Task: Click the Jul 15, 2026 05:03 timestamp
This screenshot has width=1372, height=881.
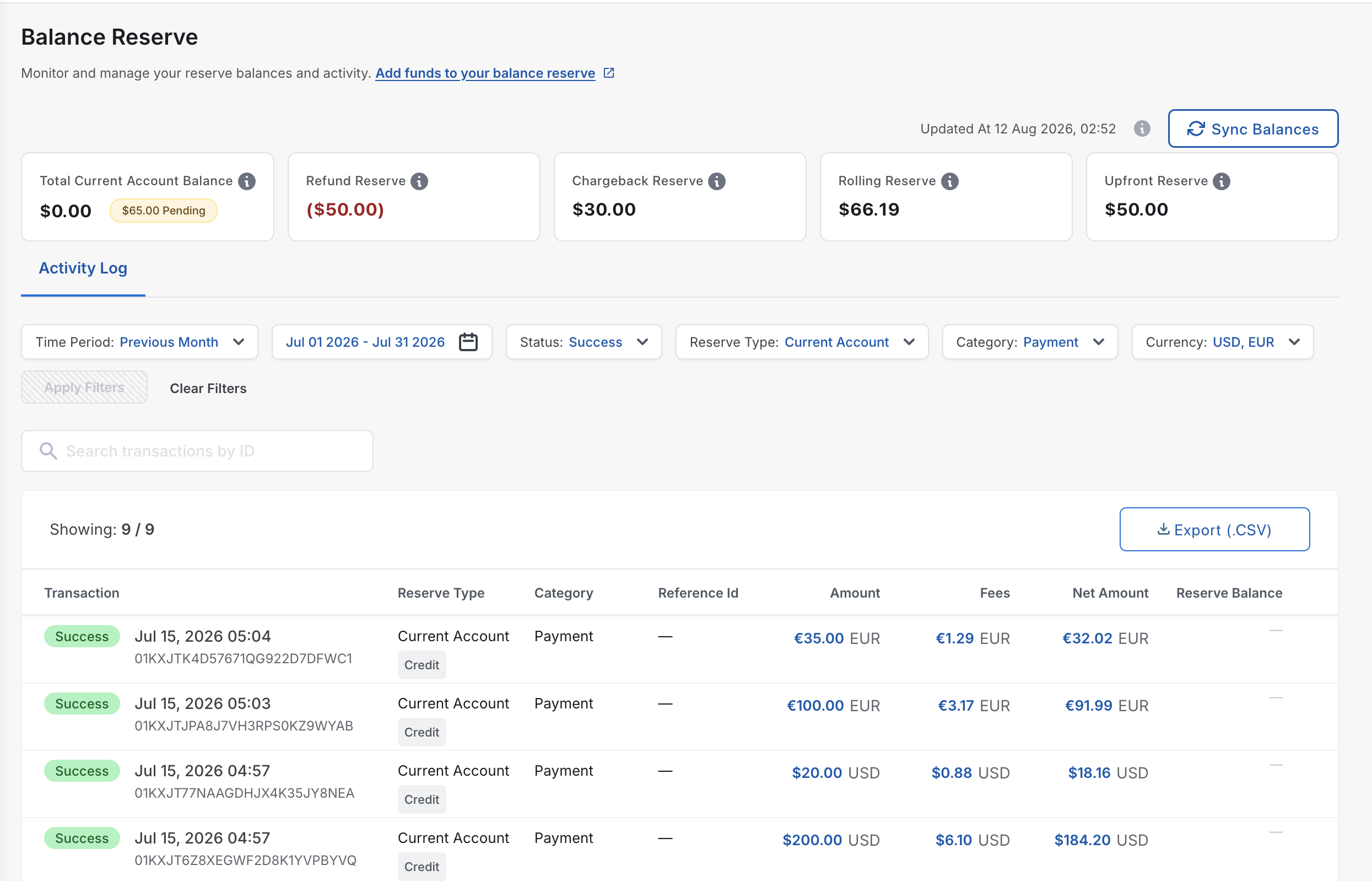Action: (203, 703)
